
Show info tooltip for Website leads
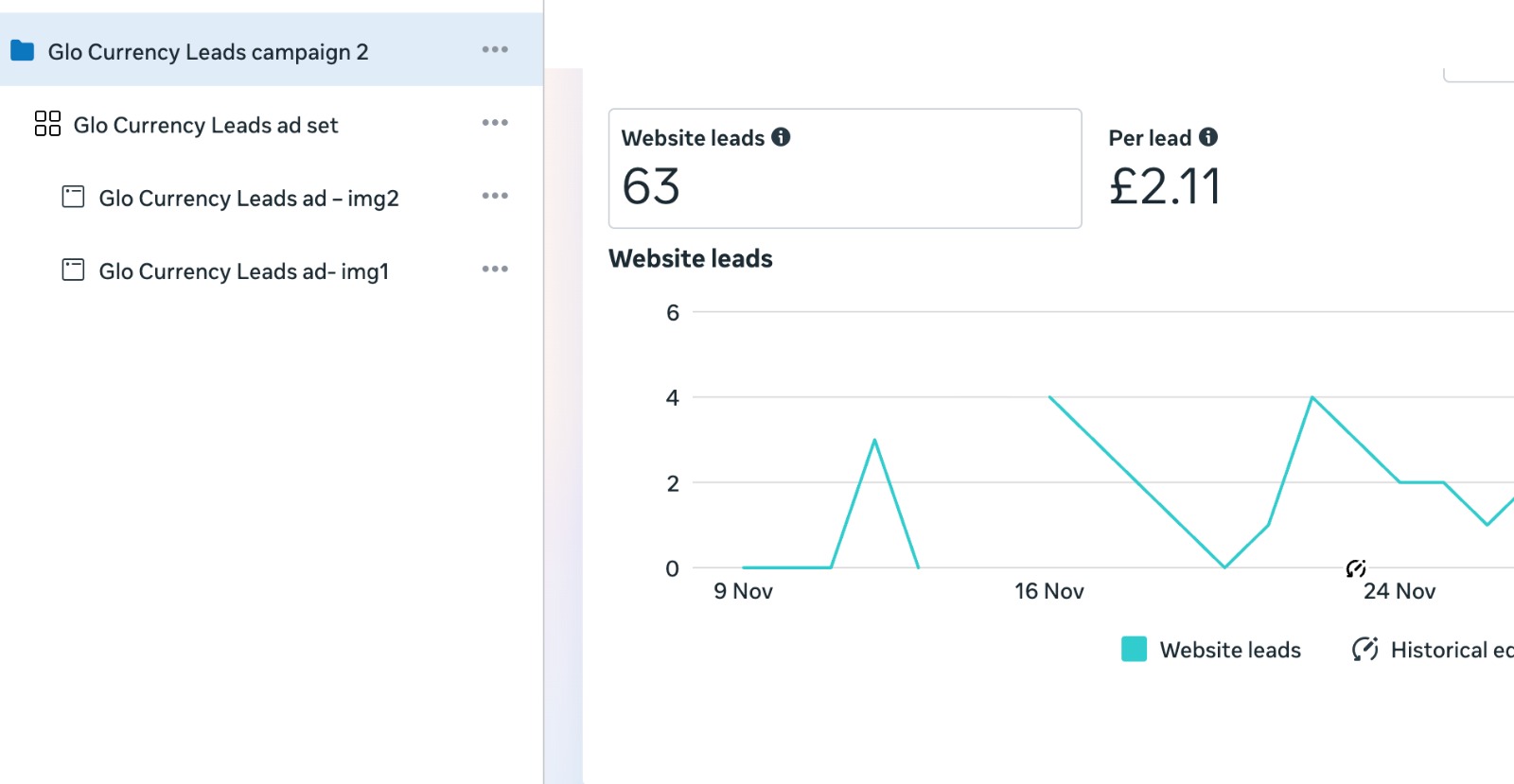tap(781, 137)
